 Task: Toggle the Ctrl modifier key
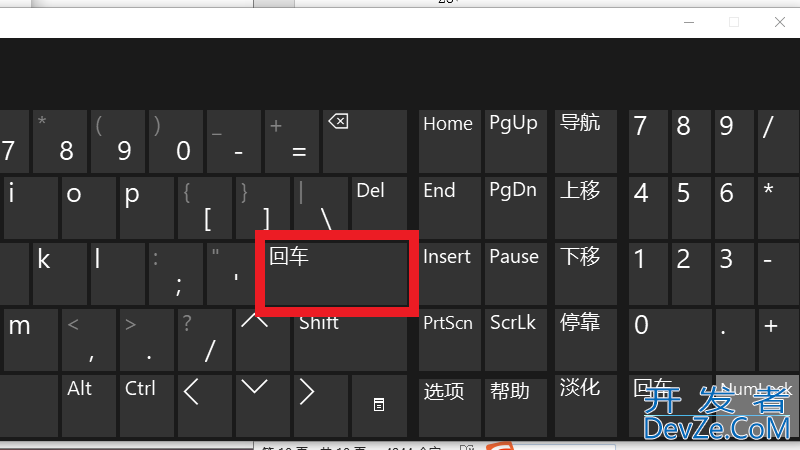pyautogui.click(x=147, y=406)
